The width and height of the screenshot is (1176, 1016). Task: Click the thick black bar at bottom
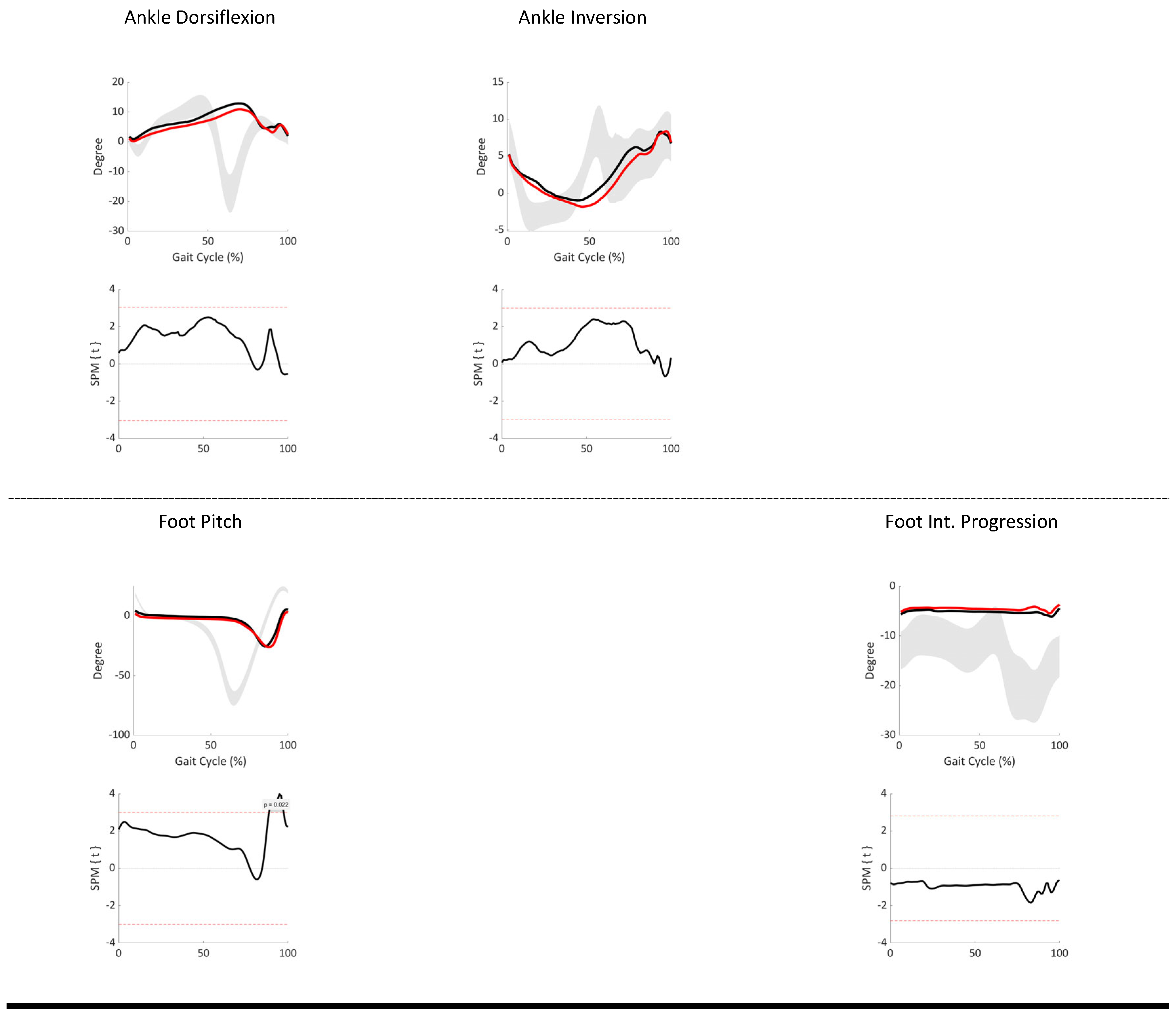pyautogui.click(x=588, y=1006)
